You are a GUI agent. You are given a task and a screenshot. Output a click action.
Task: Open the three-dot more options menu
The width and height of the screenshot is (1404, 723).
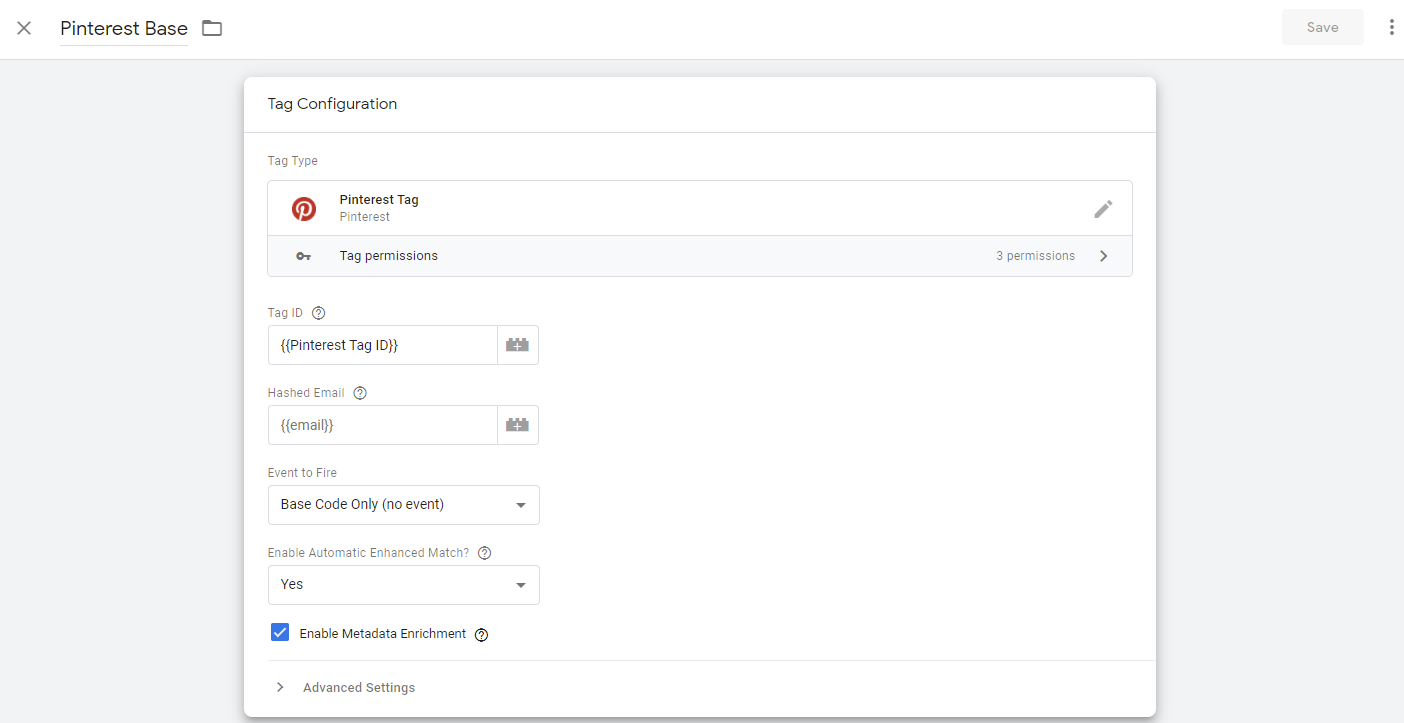[x=1391, y=28]
